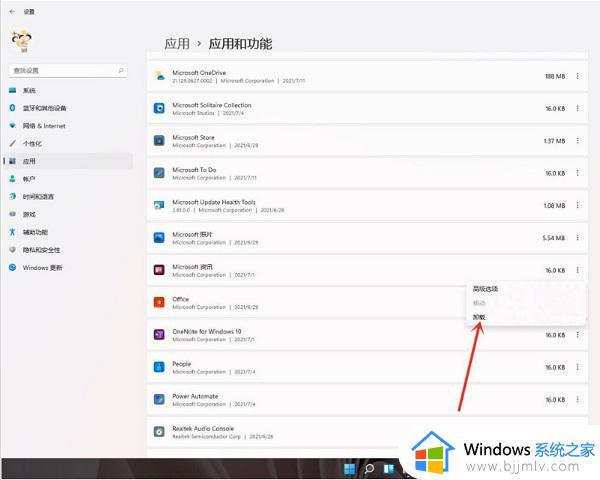Click the Microsoft Store app name
This screenshot has width=600, height=480.
coord(193,137)
